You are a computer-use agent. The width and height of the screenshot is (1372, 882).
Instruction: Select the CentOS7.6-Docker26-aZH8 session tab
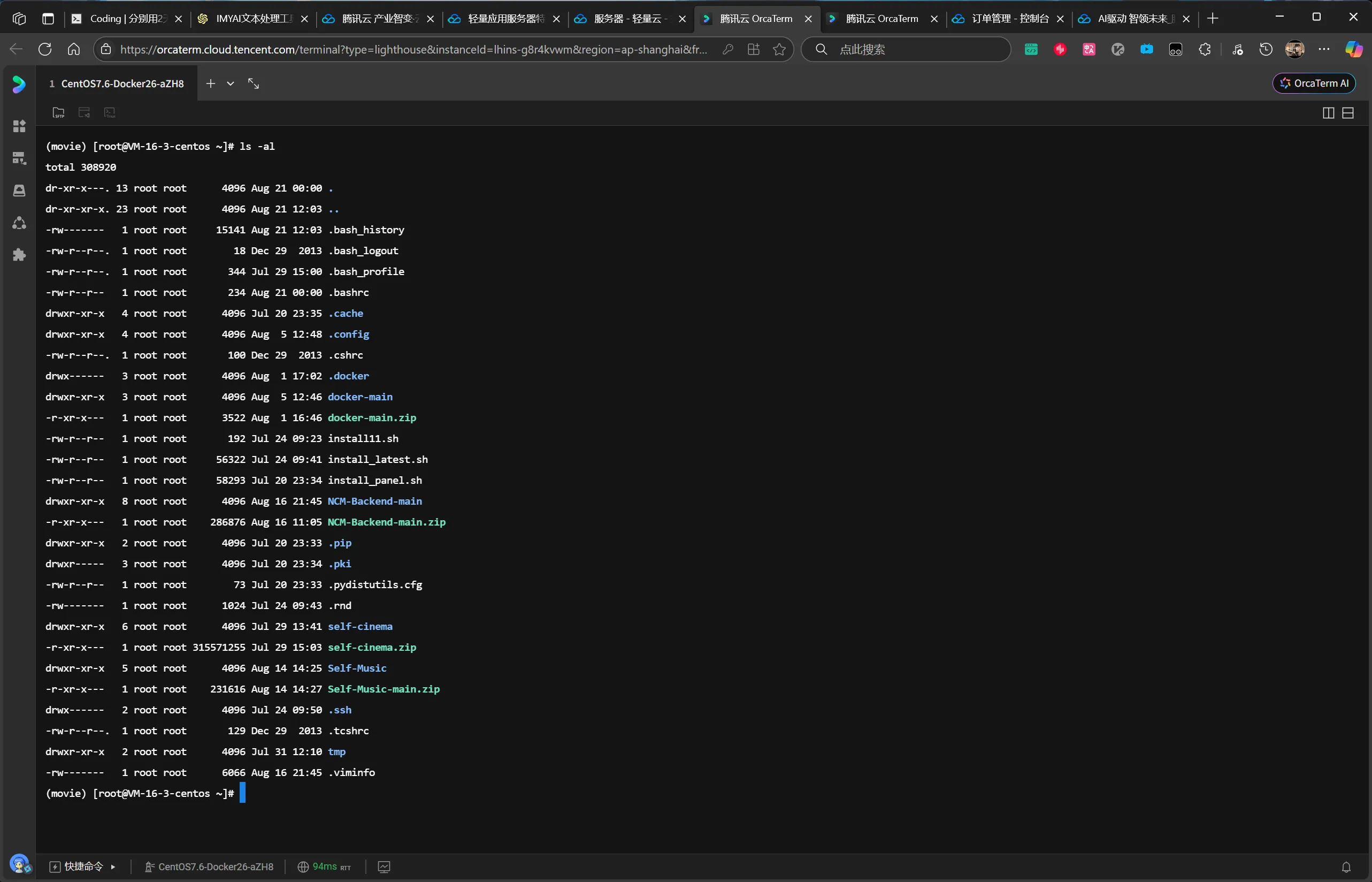[x=117, y=83]
